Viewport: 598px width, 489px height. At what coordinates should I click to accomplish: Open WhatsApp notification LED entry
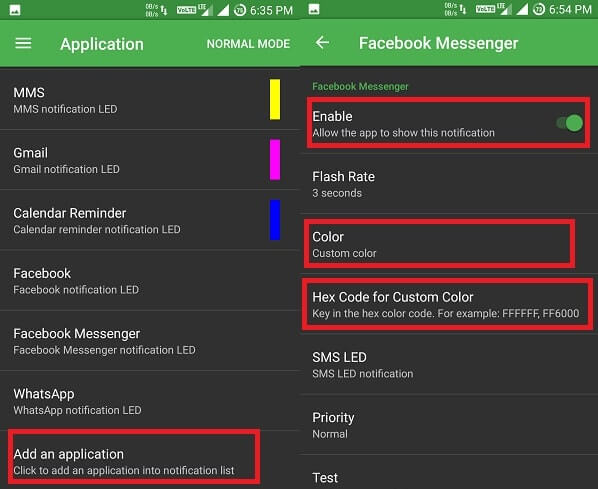150,401
